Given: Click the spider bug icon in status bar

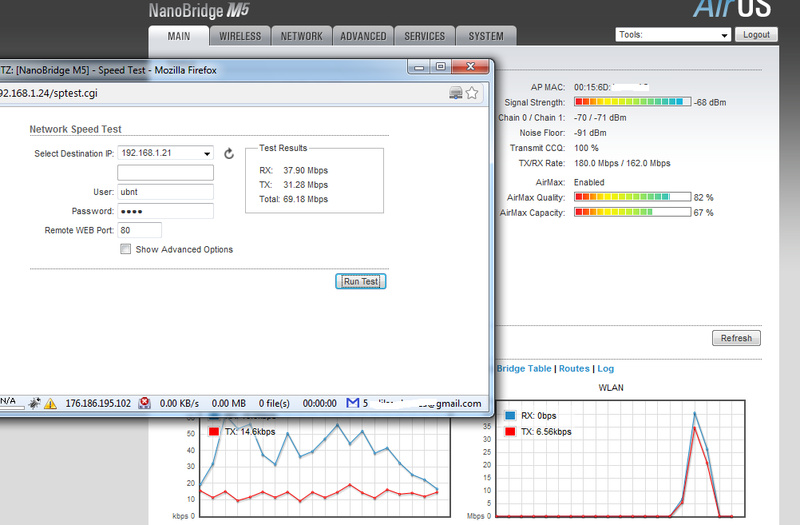Looking at the screenshot, I should (x=34, y=403).
